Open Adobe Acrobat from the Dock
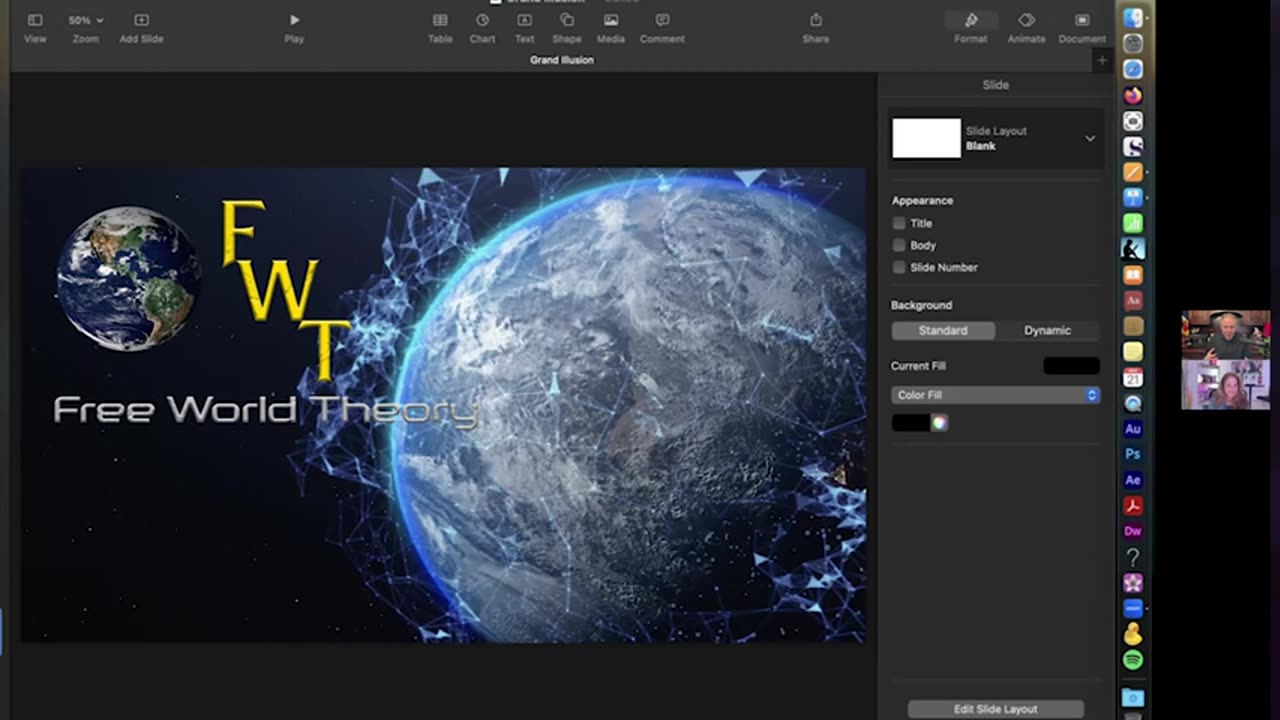Screen dimensions: 1280x720 click(x=1133, y=506)
